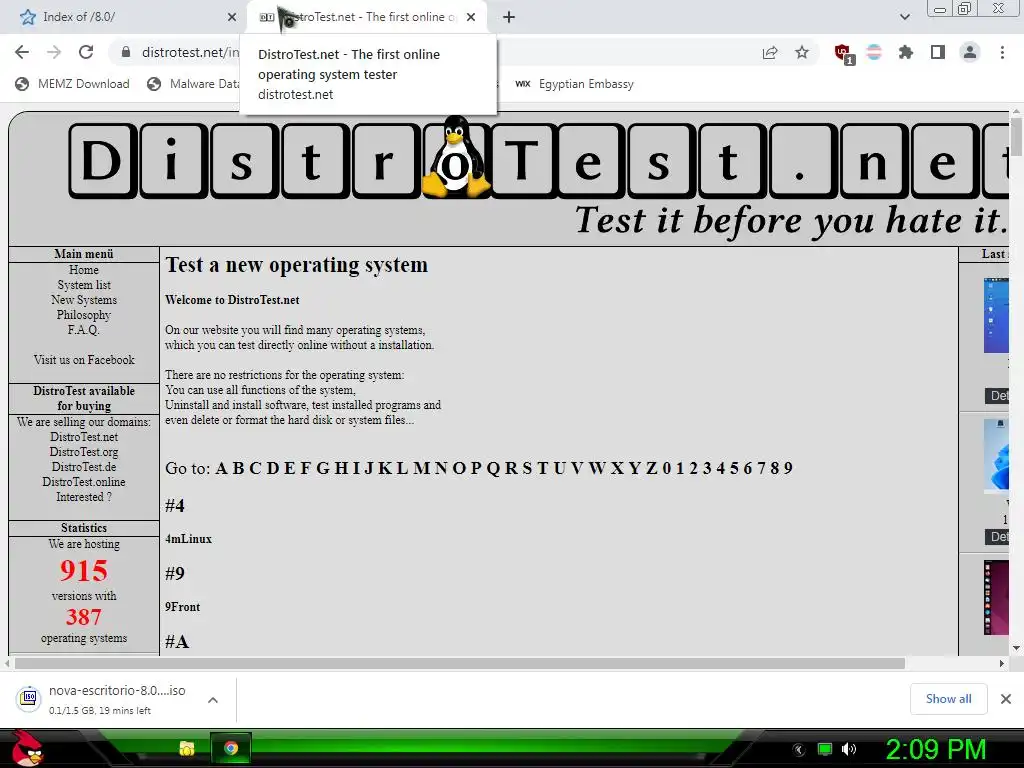The image size is (1024, 768).
Task: Click the striped flag extension icon
Action: click(874, 52)
